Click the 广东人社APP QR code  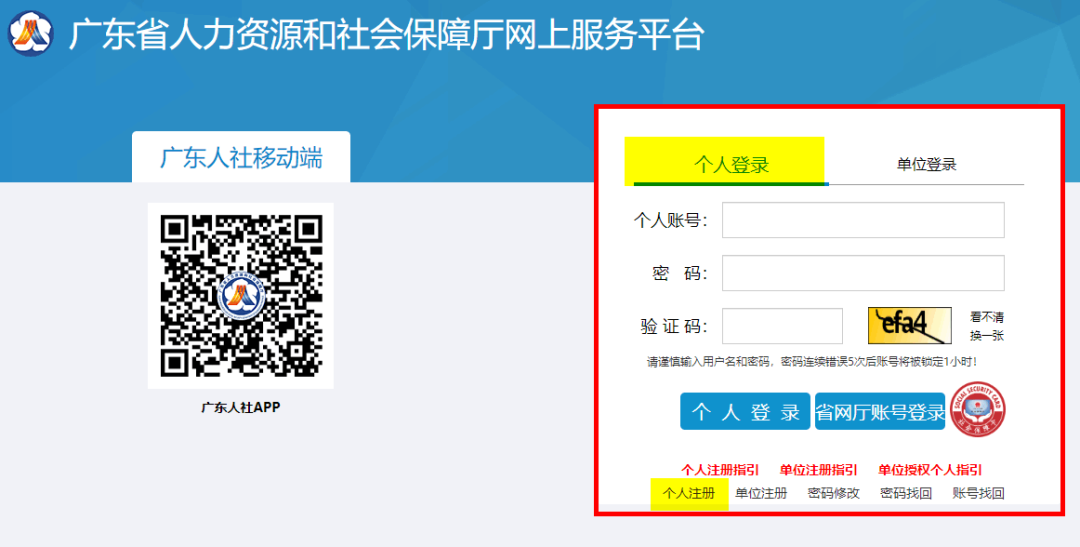pos(241,296)
